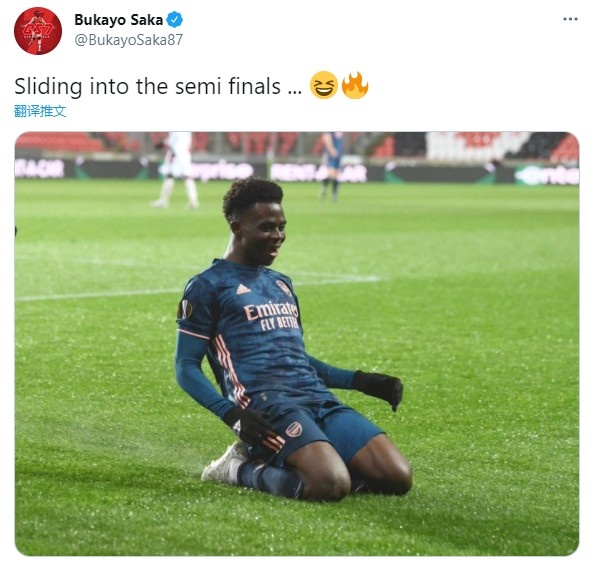Click the blue verified badge

click(x=175, y=20)
